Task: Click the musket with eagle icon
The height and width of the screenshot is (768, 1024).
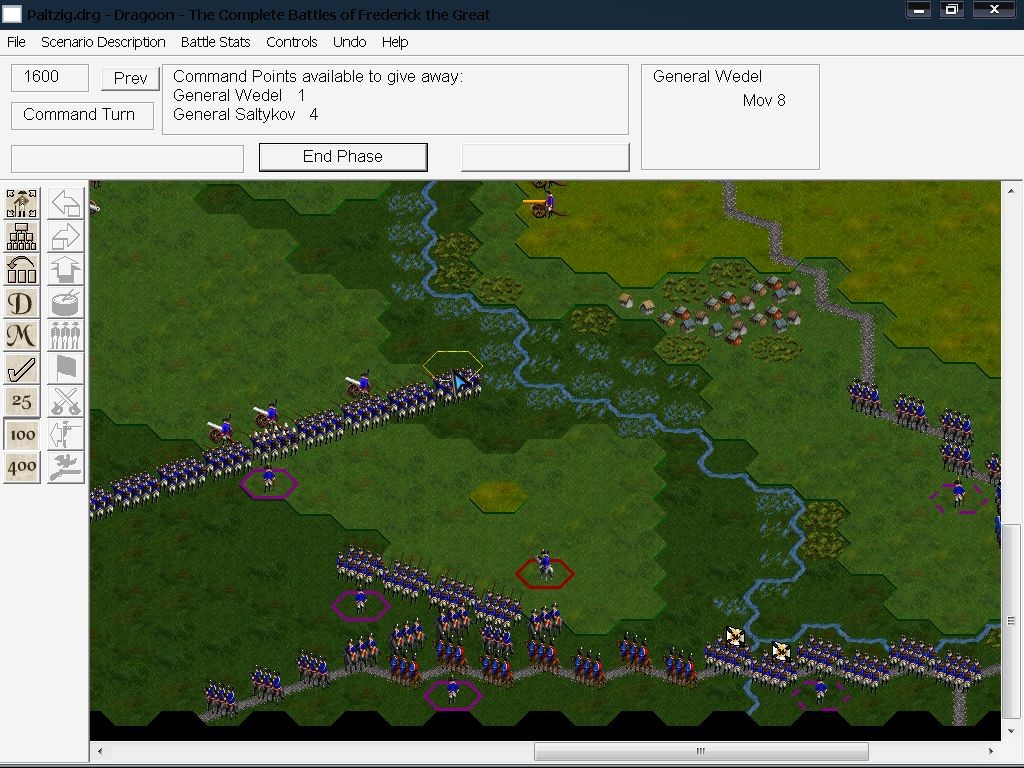Action: pos(66,467)
